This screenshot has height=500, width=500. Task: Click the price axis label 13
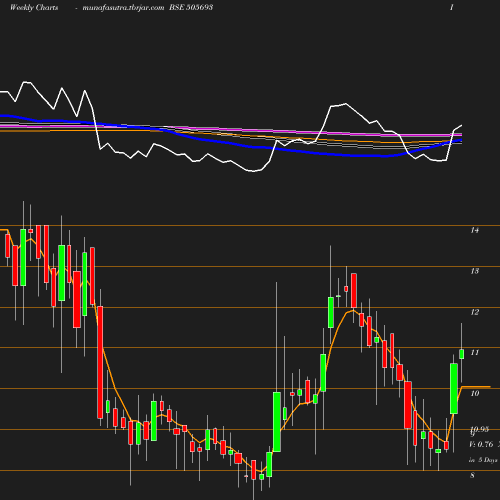(x=475, y=271)
